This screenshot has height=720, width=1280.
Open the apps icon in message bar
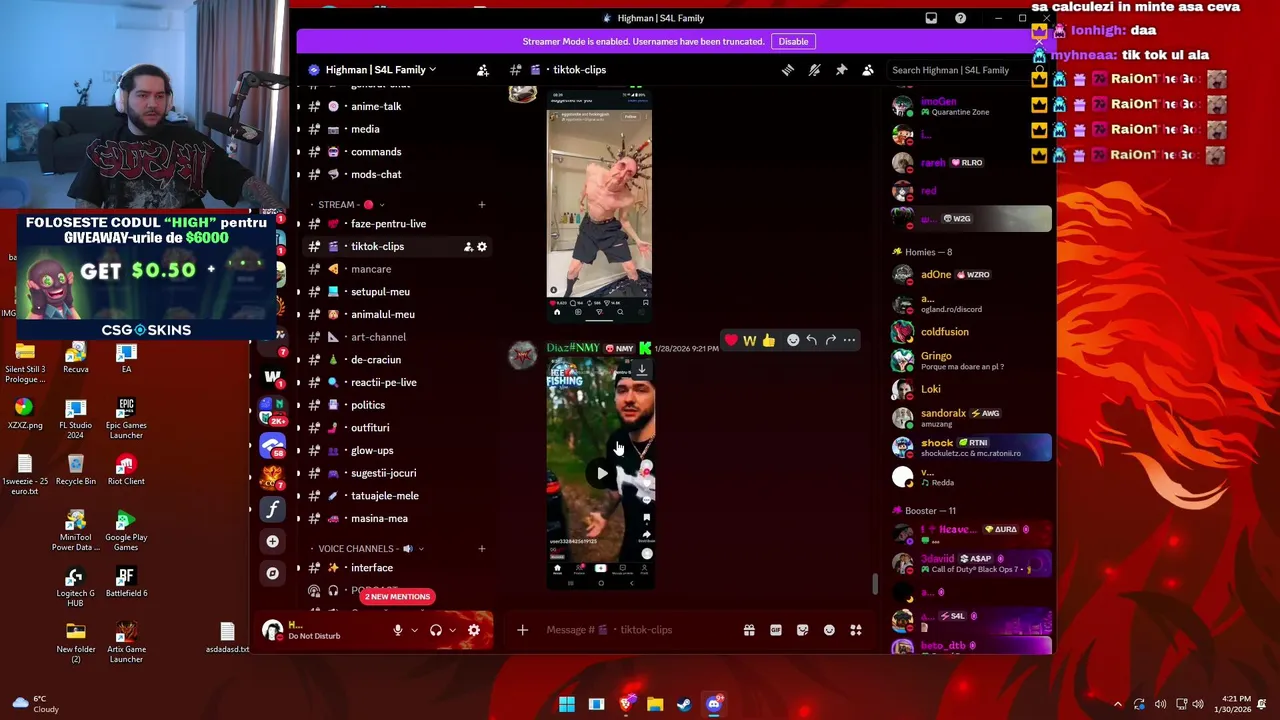click(856, 630)
